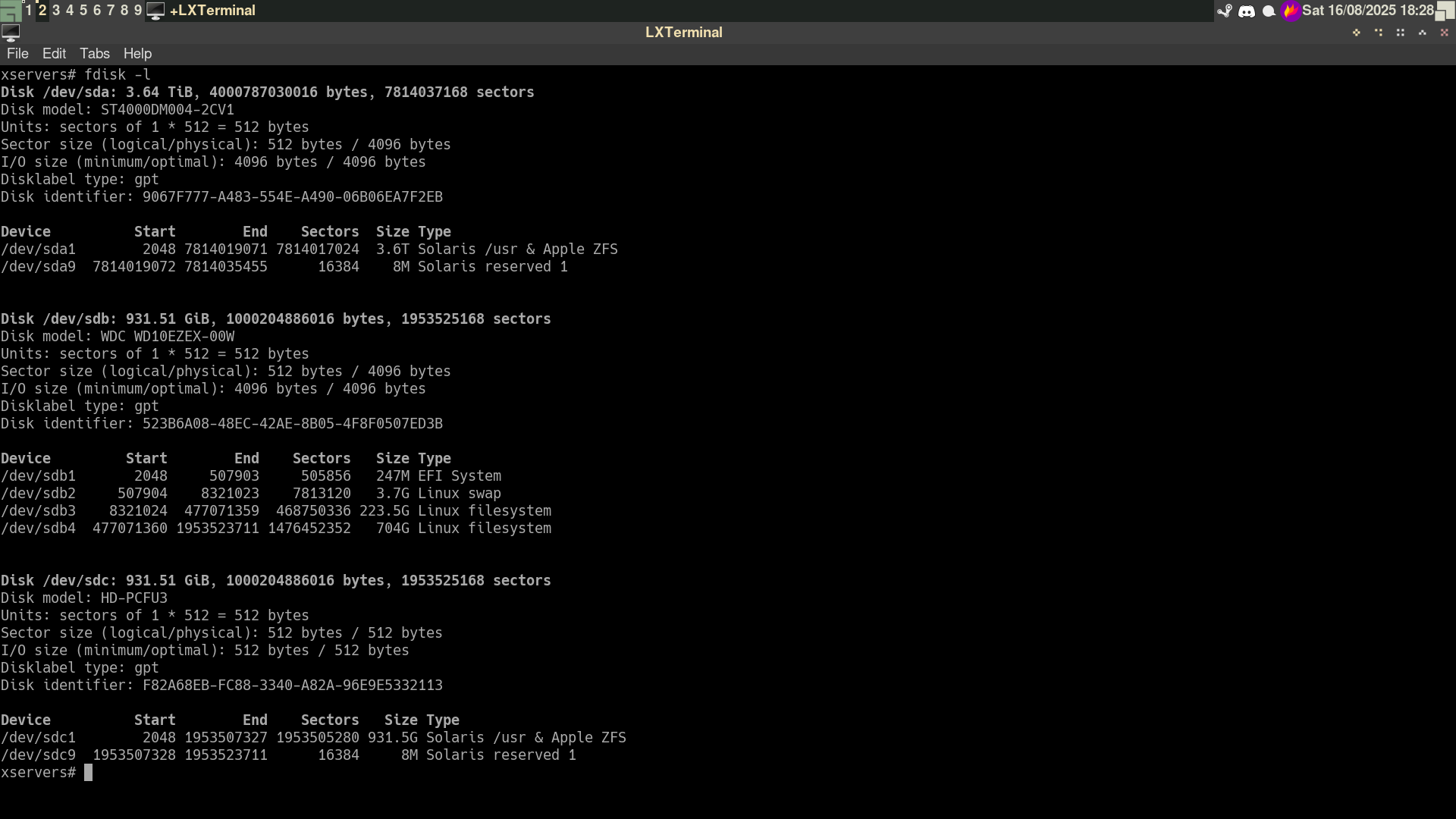The width and height of the screenshot is (1456, 819).
Task: Toggle ontop titlebar arrow button
Action: click(1423, 33)
